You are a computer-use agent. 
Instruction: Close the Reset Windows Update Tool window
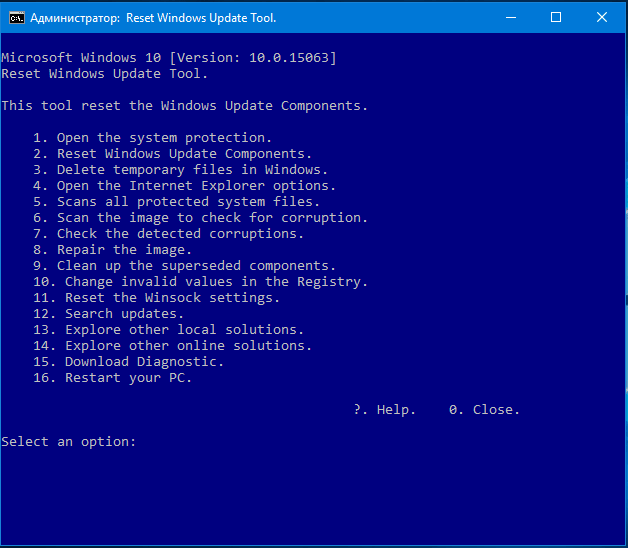[602, 18]
